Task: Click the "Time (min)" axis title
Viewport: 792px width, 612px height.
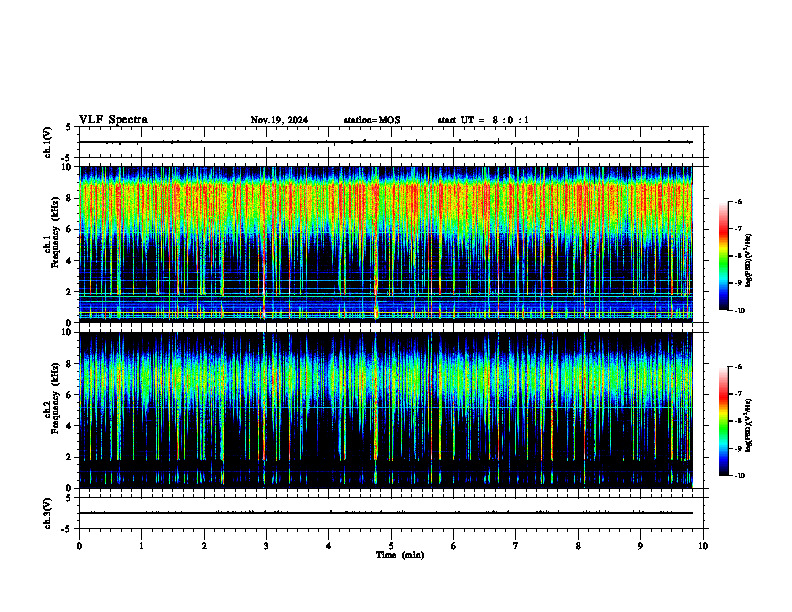Action: point(400,555)
